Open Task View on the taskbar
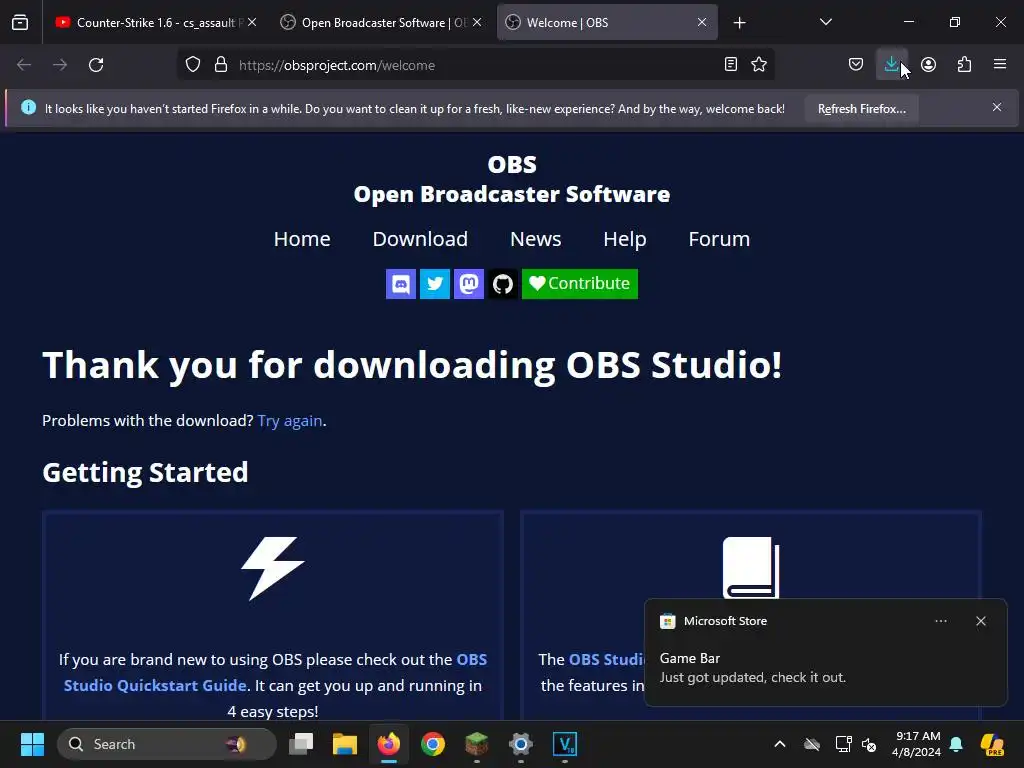The image size is (1024, 768). (301, 744)
